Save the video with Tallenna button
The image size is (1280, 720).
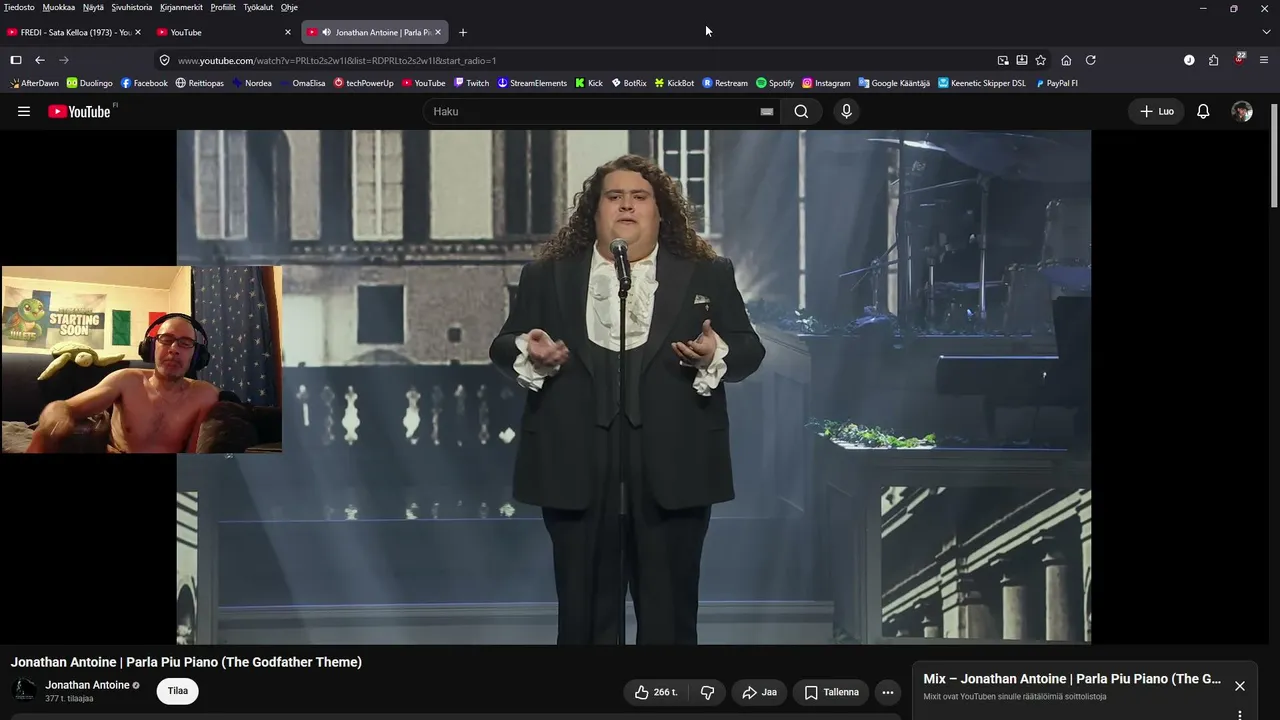(832, 692)
